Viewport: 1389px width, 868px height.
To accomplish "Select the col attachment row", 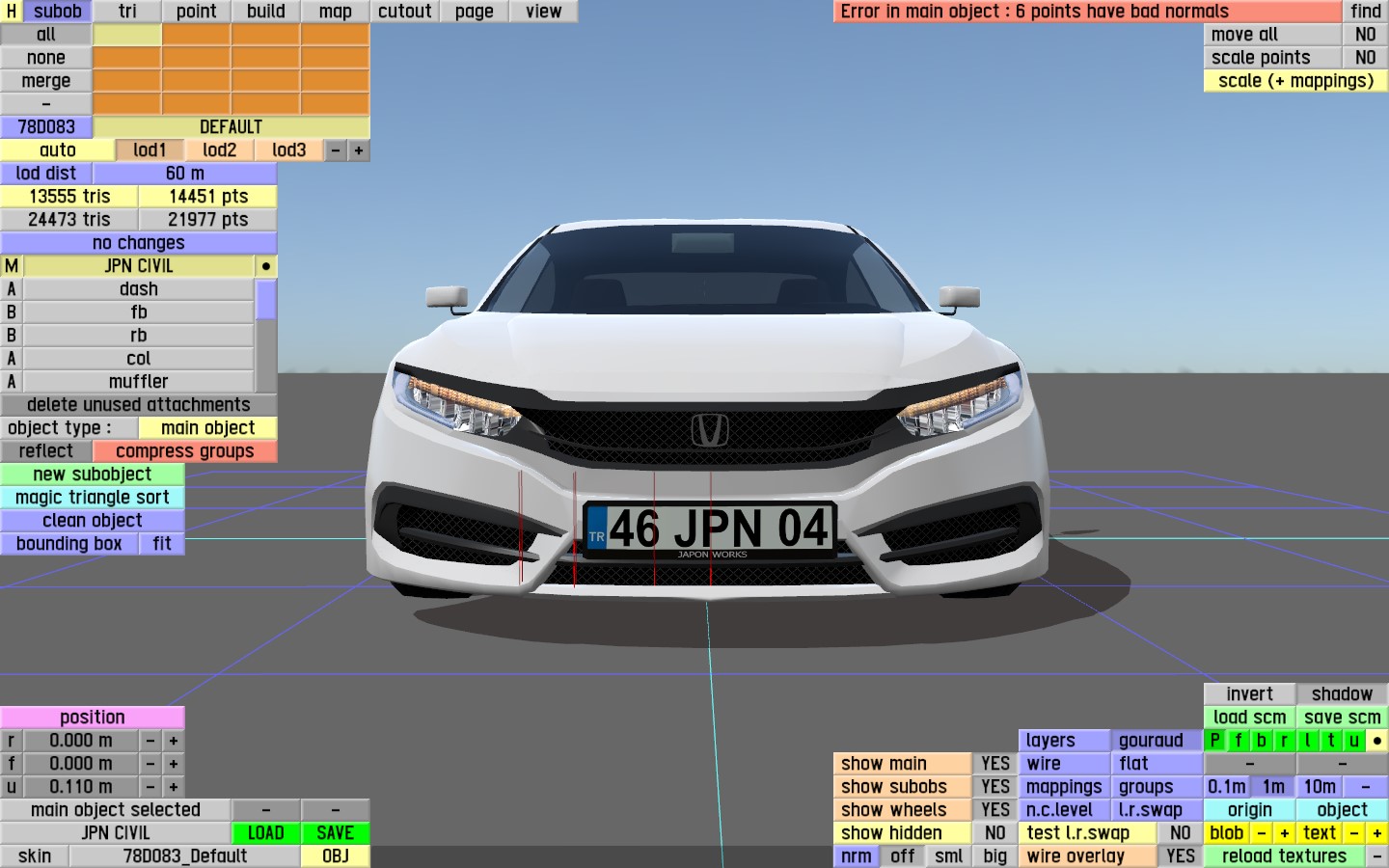I will (x=139, y=359).
